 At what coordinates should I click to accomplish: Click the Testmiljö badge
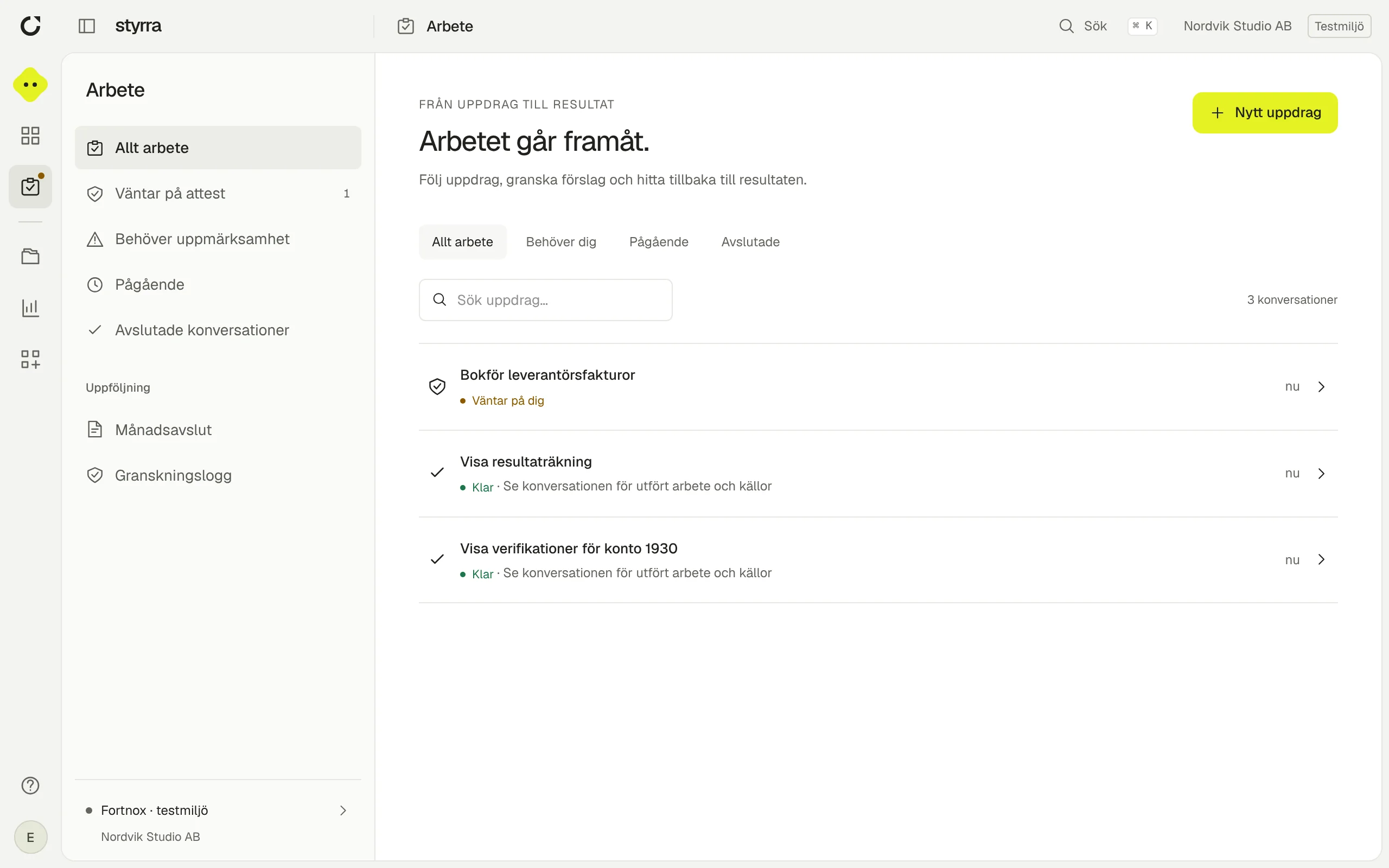click(1339, 26)
